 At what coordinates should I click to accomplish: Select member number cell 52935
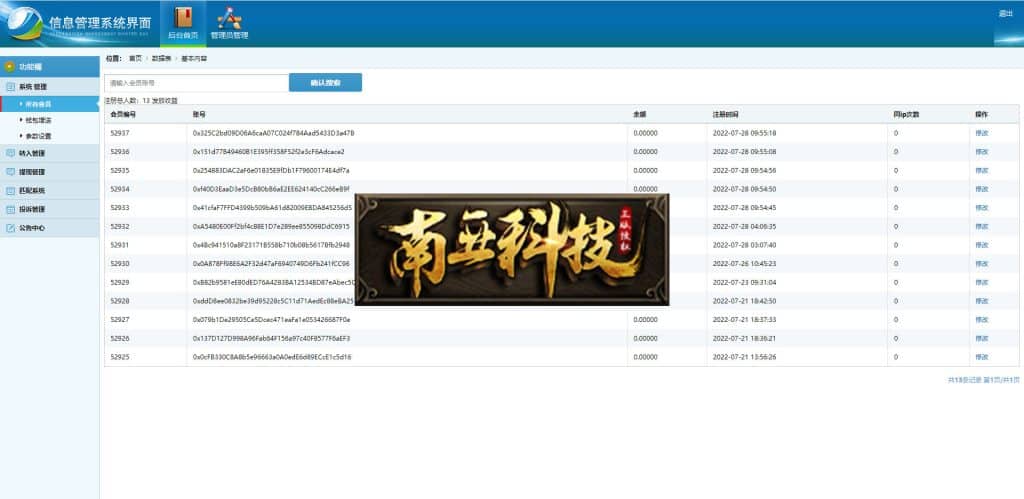coord(120,170)
